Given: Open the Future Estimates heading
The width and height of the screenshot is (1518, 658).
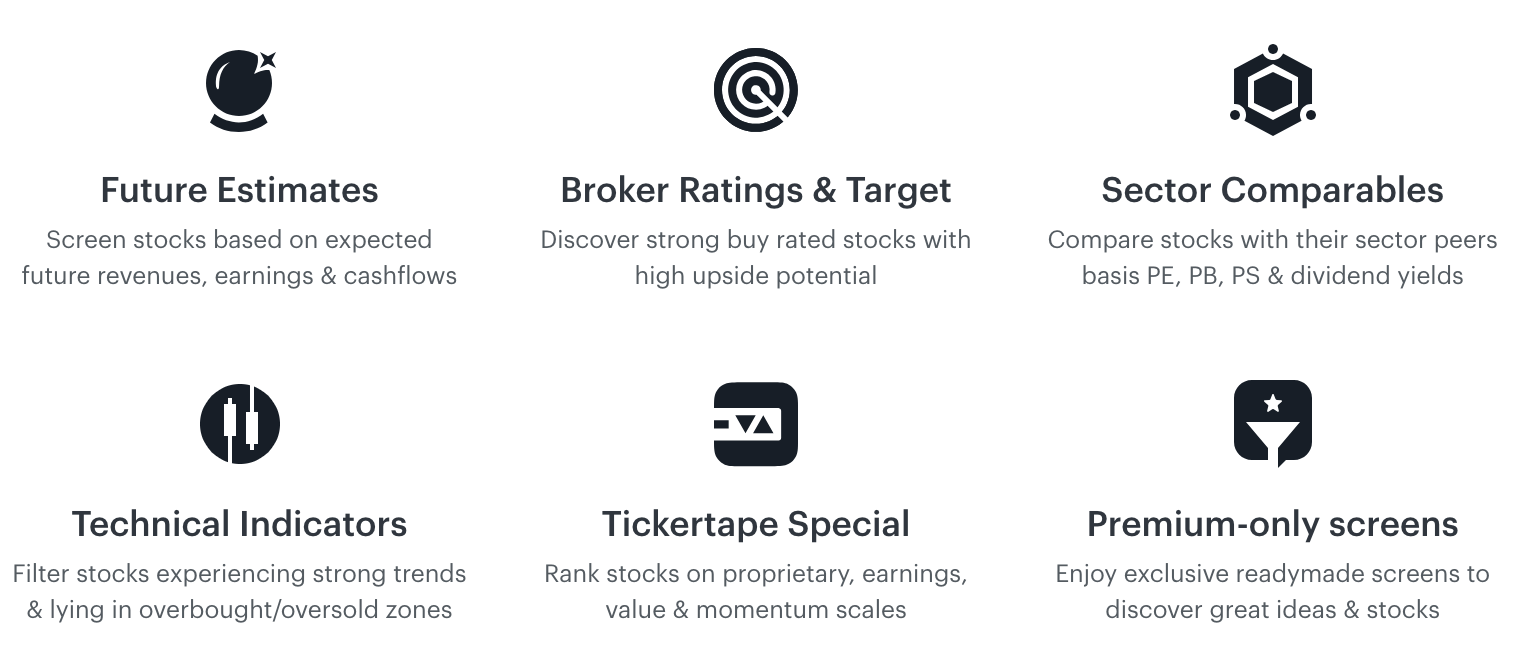Looking at the screenshot, I should [x=240, y=190].
